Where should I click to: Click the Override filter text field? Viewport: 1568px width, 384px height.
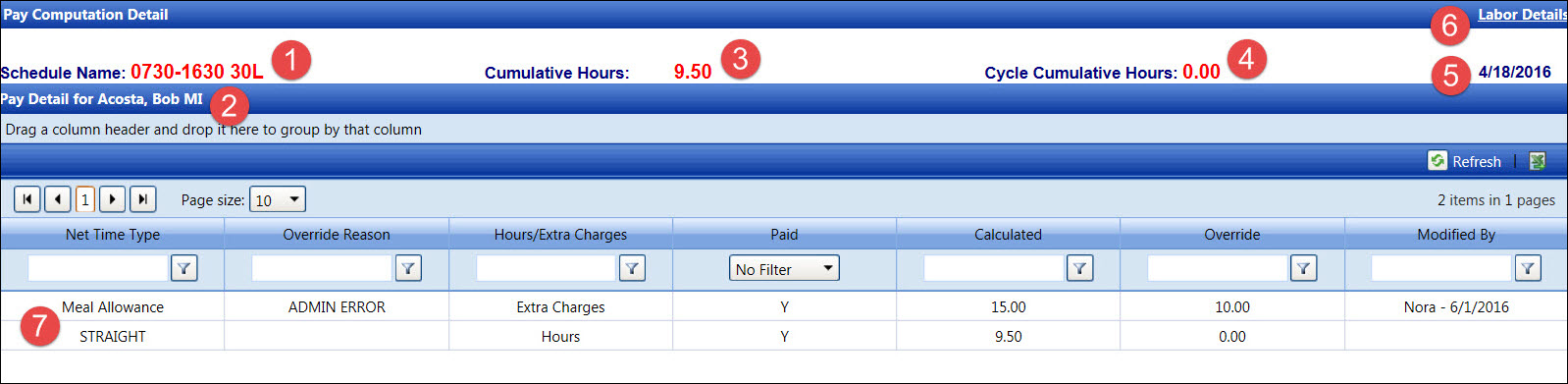[1218, 268]
